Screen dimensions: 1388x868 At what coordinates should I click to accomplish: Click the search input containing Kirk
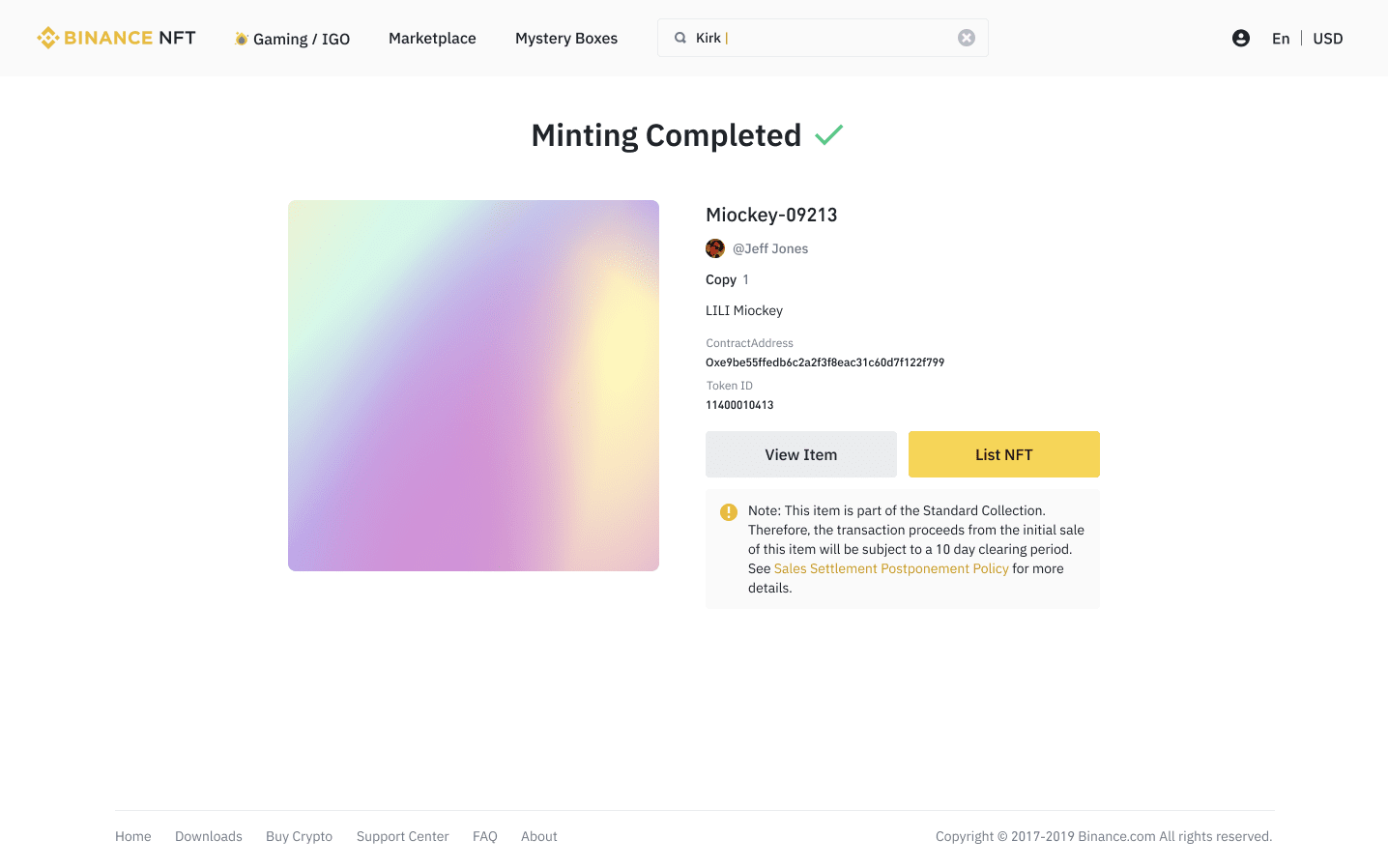[831, 38]
